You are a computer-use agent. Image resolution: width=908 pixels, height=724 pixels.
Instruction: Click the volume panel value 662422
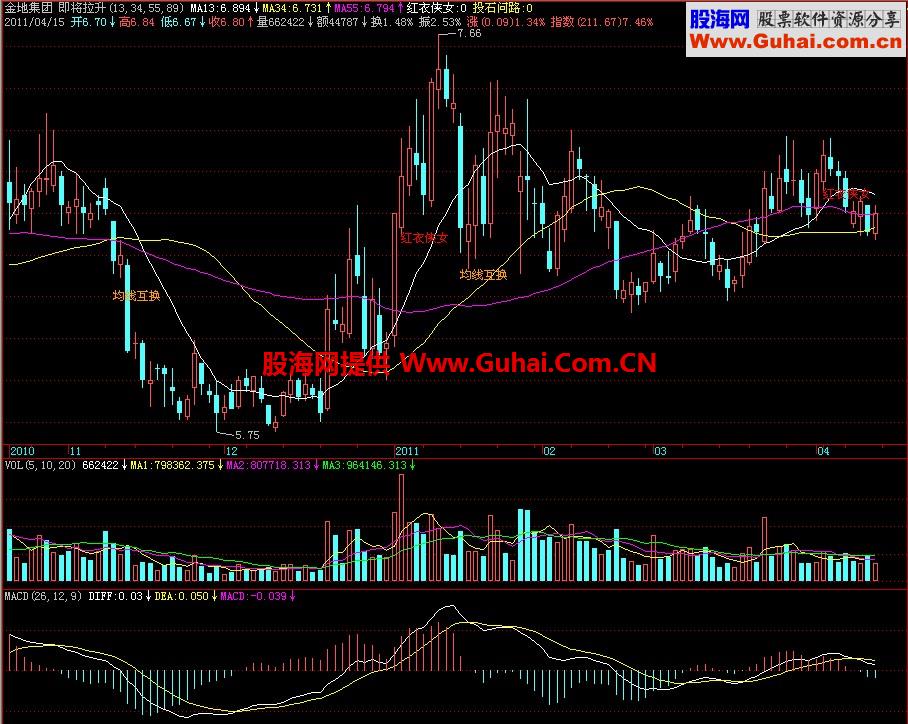[x=100, y=465]
